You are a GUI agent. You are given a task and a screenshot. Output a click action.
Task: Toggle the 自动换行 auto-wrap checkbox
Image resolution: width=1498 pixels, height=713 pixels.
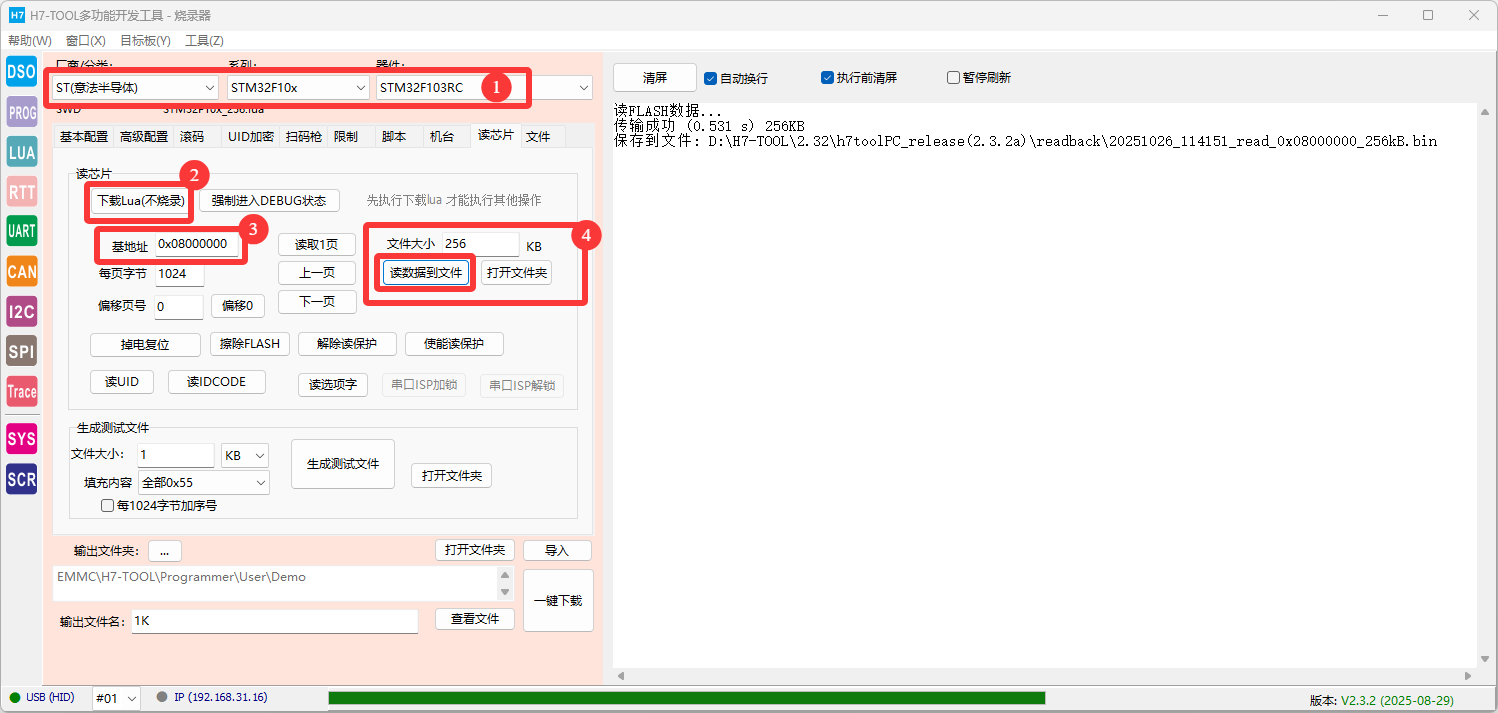(710, 78)
